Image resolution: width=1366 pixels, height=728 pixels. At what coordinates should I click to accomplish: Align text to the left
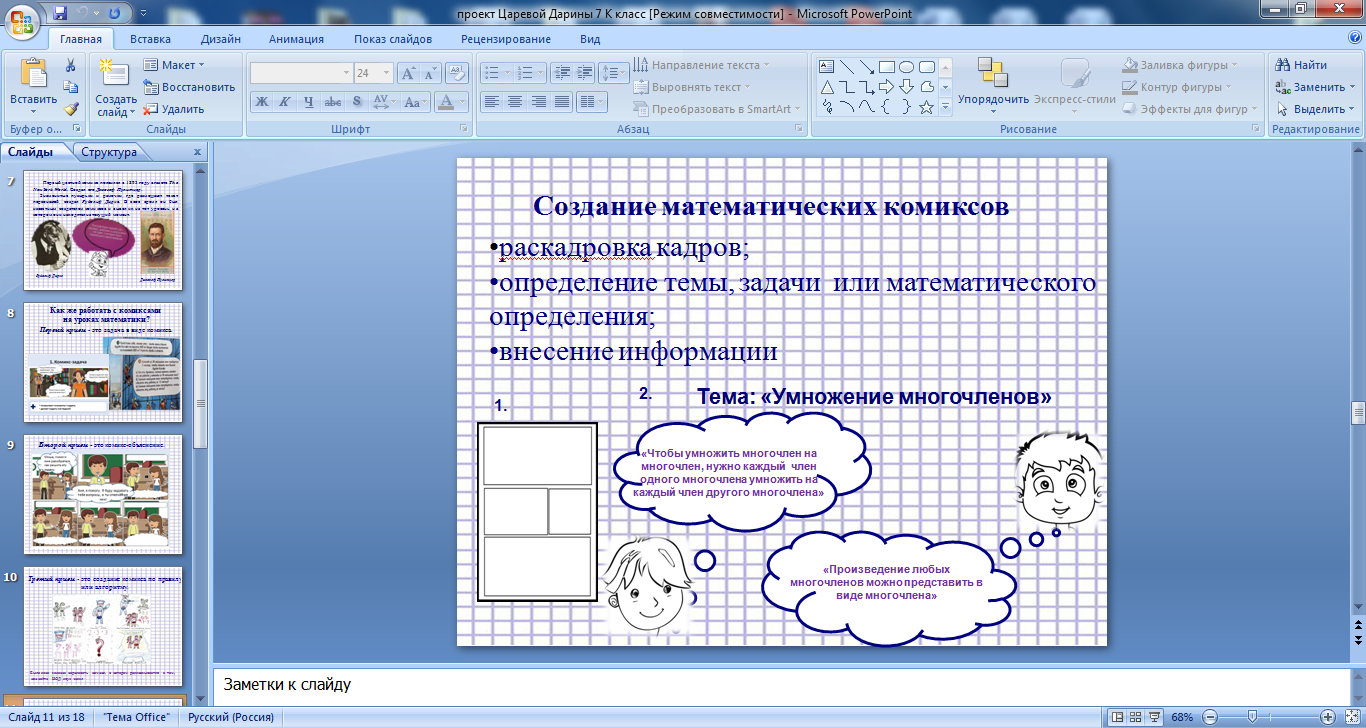tap(491, 101)
